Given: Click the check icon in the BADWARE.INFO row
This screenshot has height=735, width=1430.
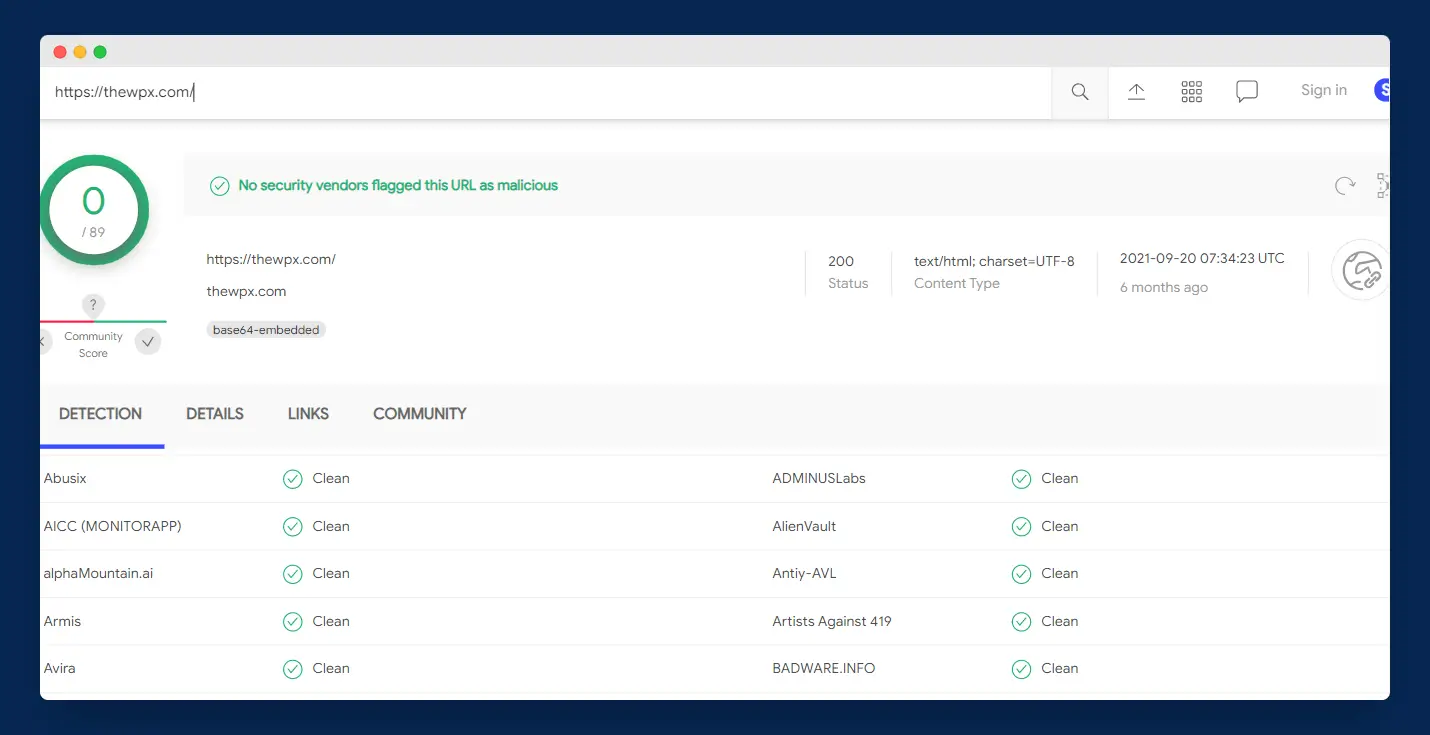Looking at the screenshot, I should [1021, 669].
